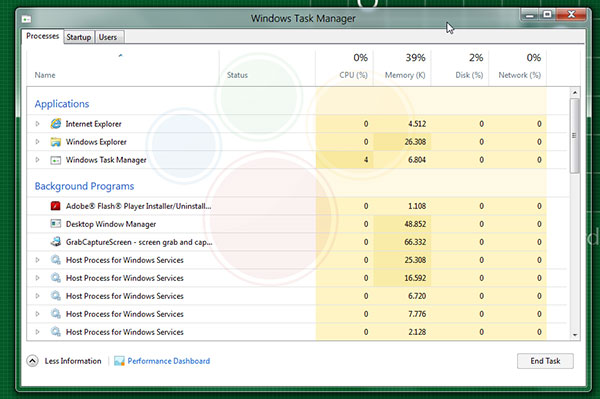Image resolution: width=600 pixels, height=399 pixels.
Task: Expand Host Process row with 16.592 memory
Action: point(38,278)
